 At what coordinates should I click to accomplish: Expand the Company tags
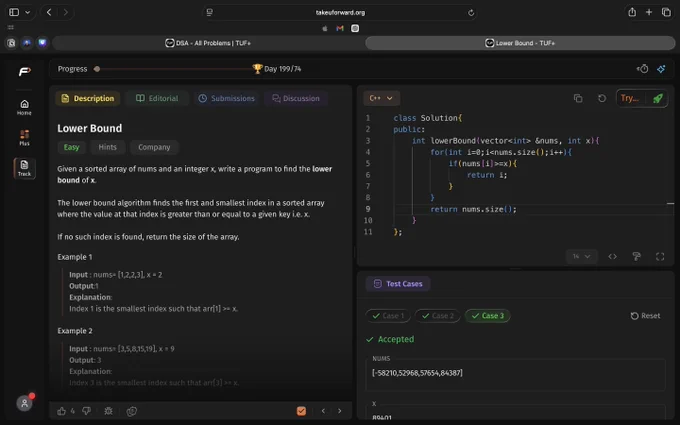154,147
